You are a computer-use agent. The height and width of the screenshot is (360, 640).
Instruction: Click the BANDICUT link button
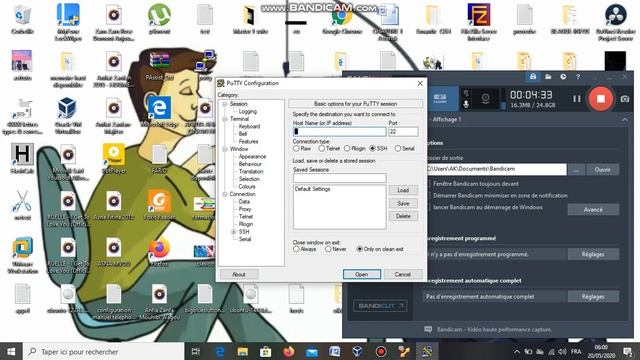click(380, 306)
